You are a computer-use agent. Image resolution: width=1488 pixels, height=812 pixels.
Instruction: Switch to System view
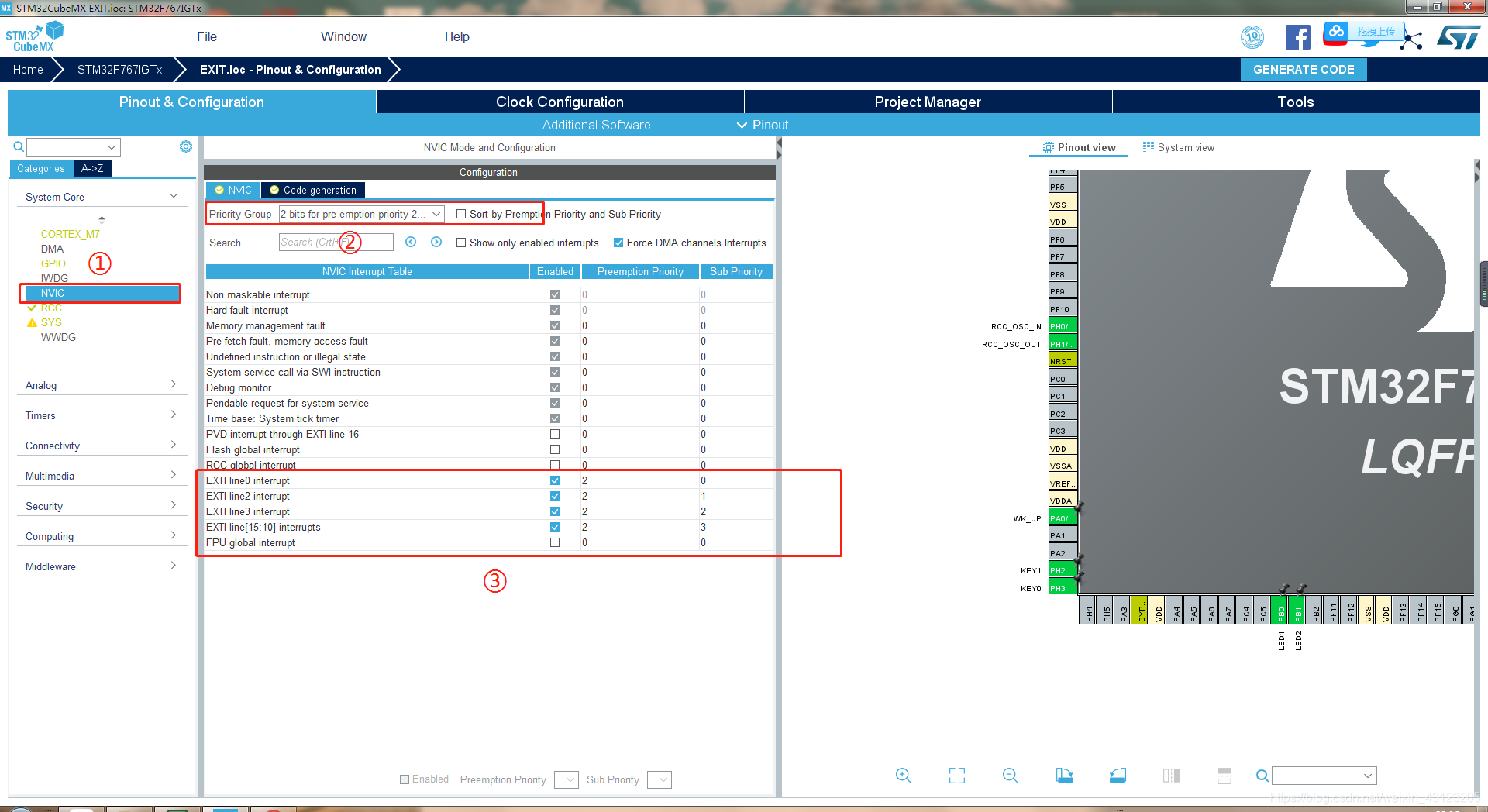tap(1179, 147)
